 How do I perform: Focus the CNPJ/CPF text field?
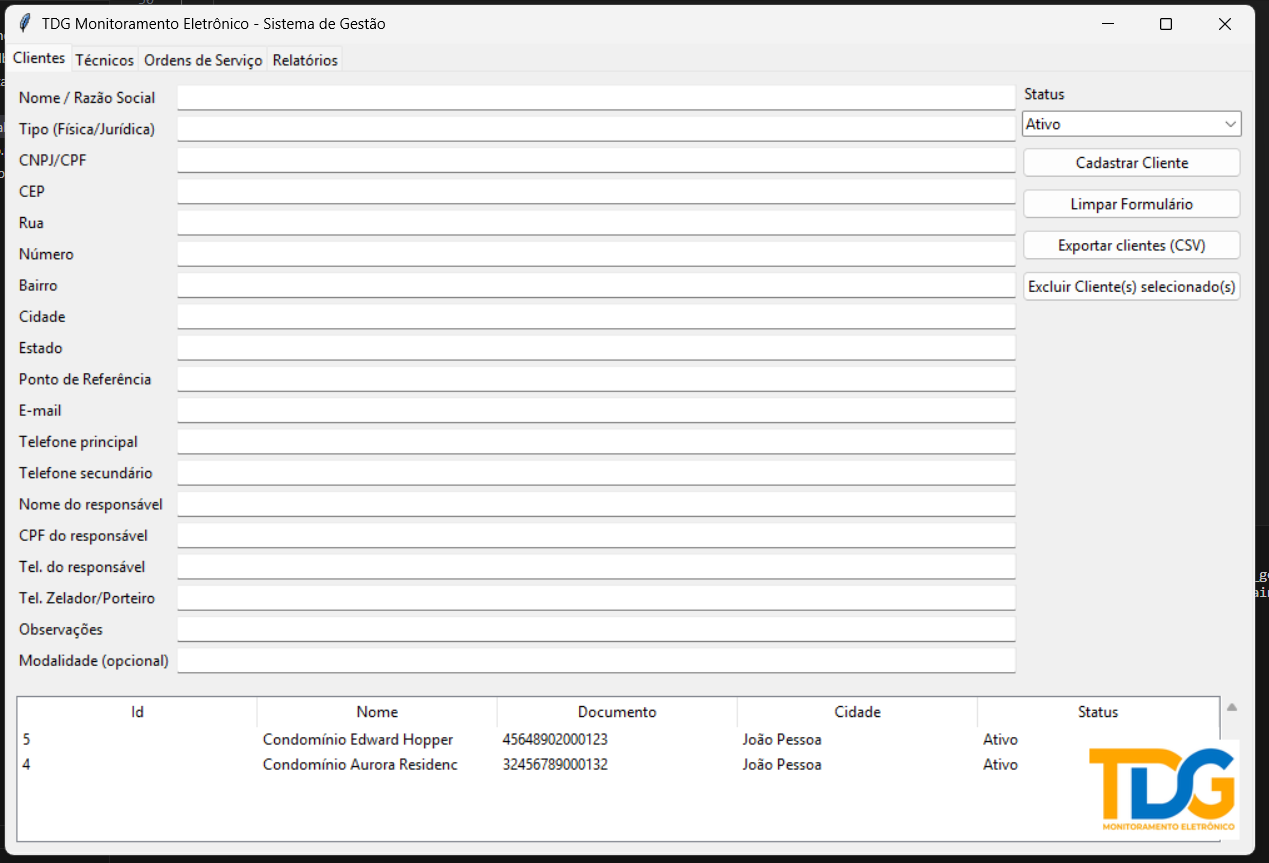pyautogui.click(x=596, y=160)
